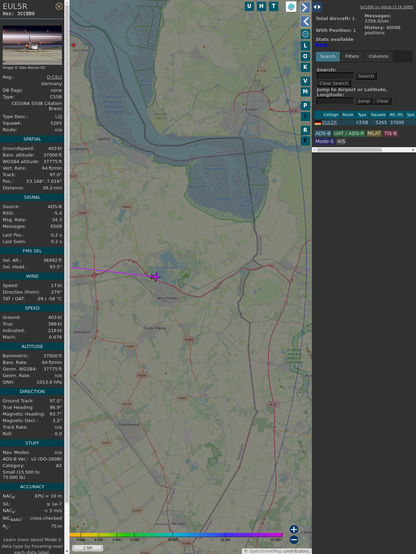Viewport: 416px width, 554px height.
Task: Sort table by Route column
Action: tap(348, 114)
